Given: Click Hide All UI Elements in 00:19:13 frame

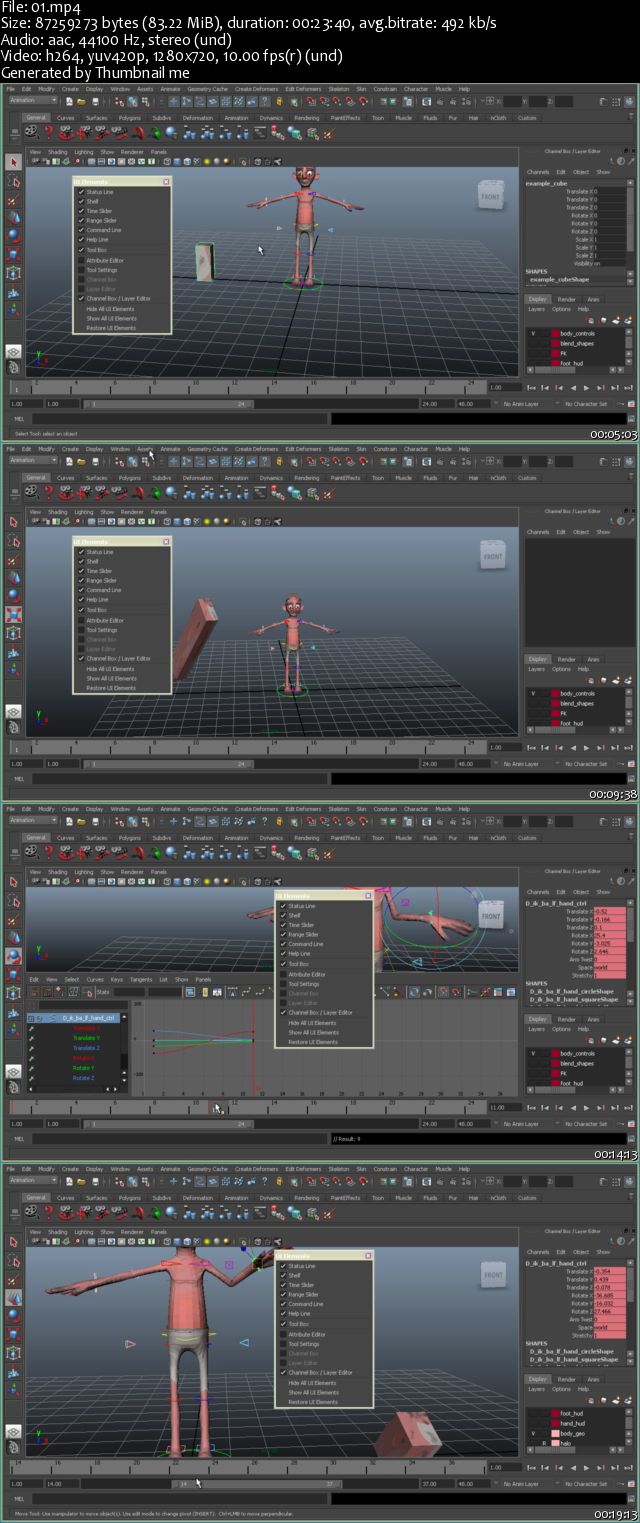Looking at the screenshot, I should pyautogui.click(x=313, y=1383).
